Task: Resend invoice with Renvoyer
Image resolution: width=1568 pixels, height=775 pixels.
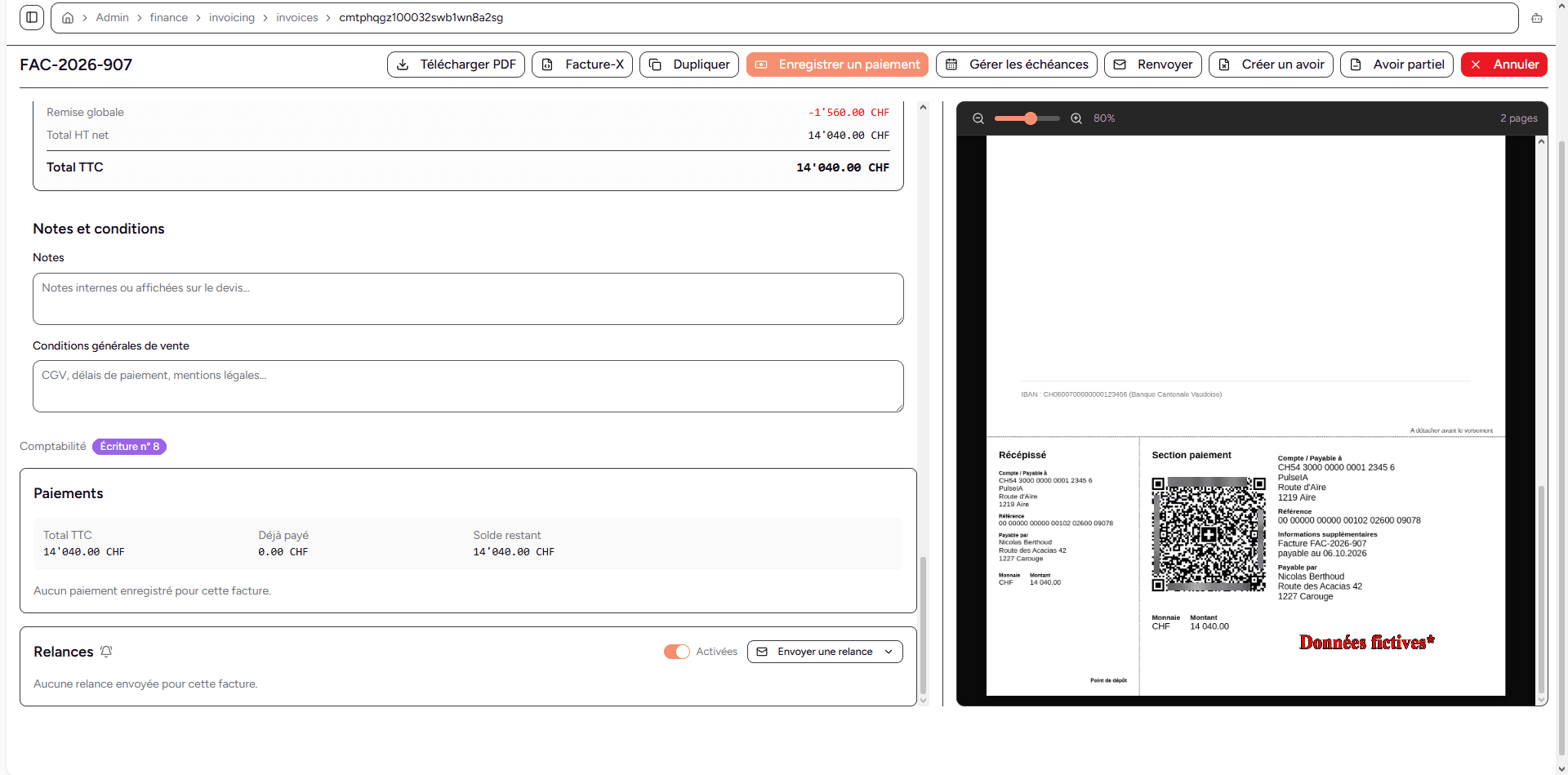Action: click(x=1153, y=65)
